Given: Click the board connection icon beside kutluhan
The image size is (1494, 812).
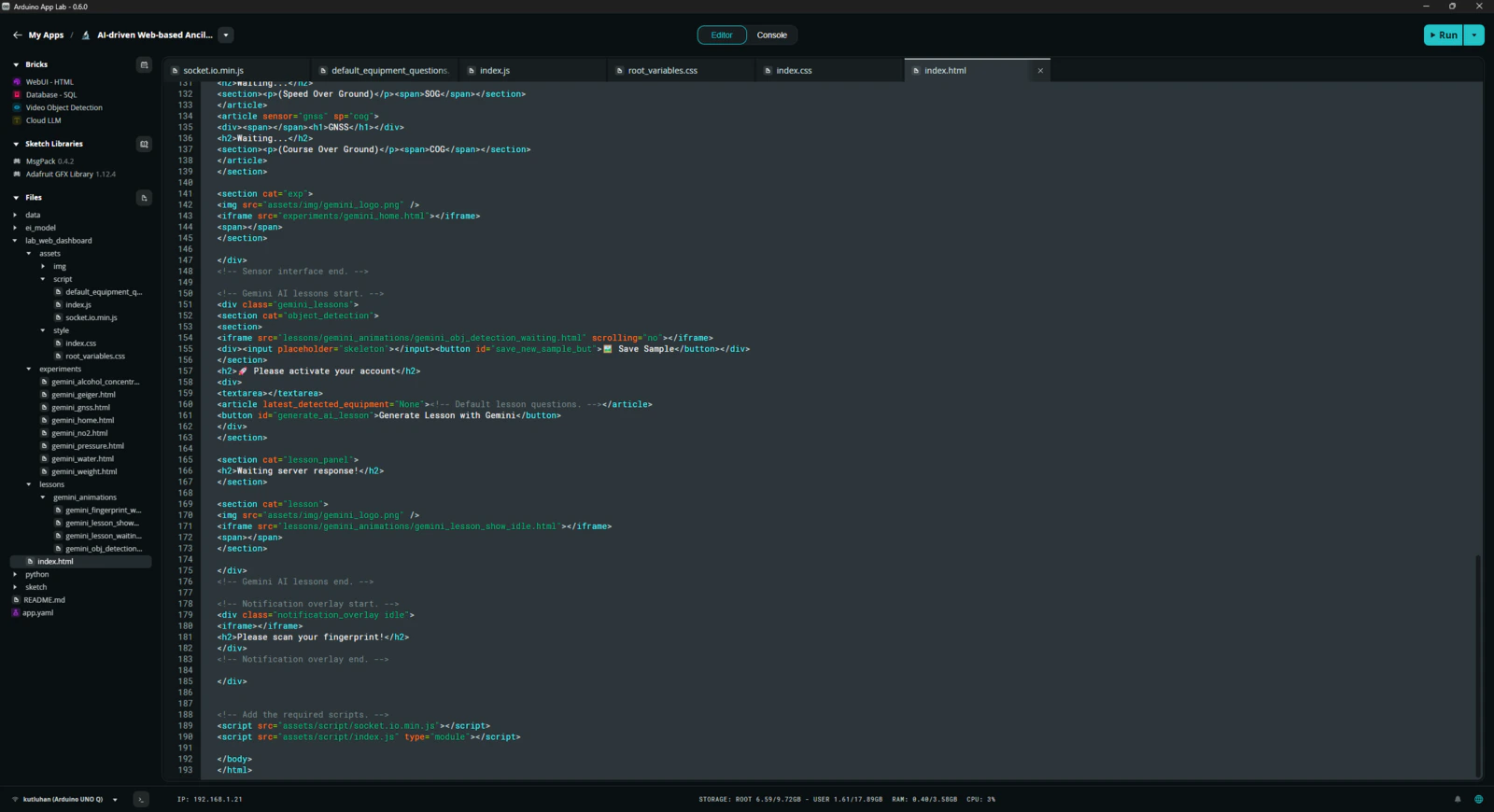Looking at the screenshot, I should tap(15, 800).
